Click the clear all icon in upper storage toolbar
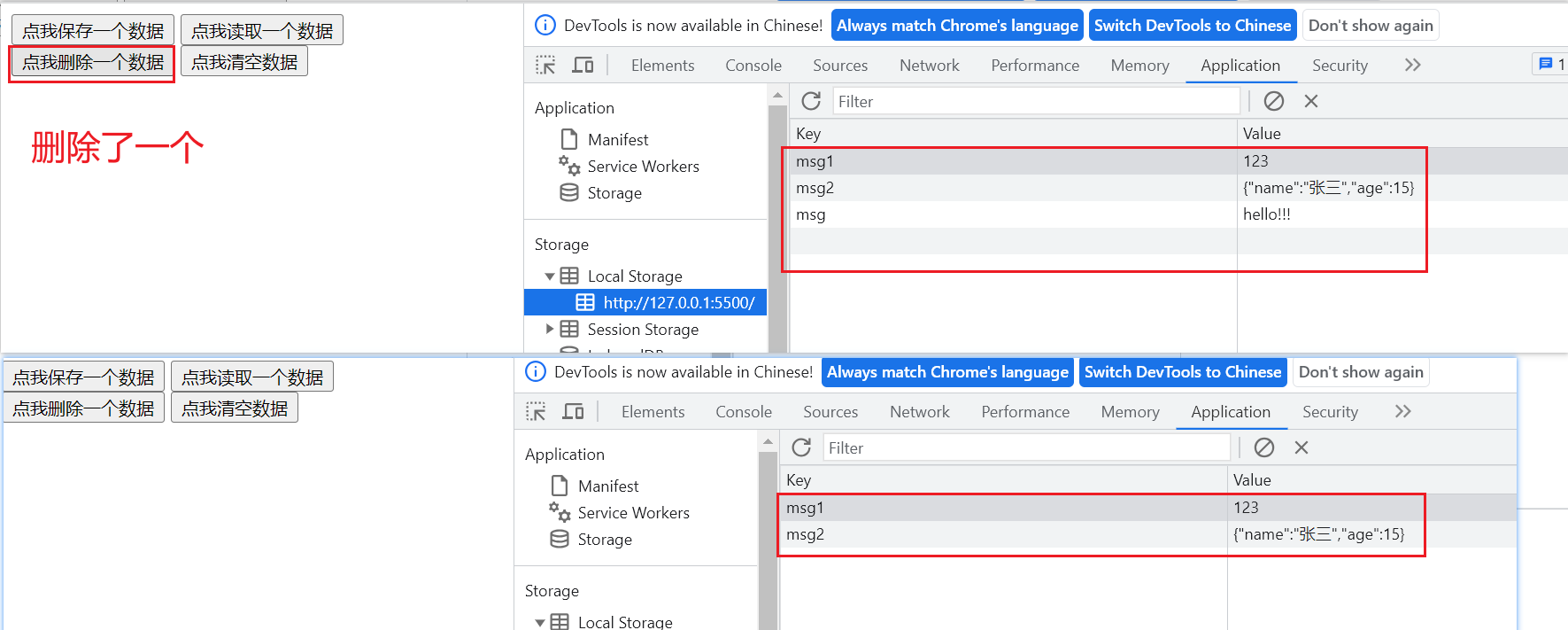The height and width of the screenshot is (630, 1568). click(1274, 101)
